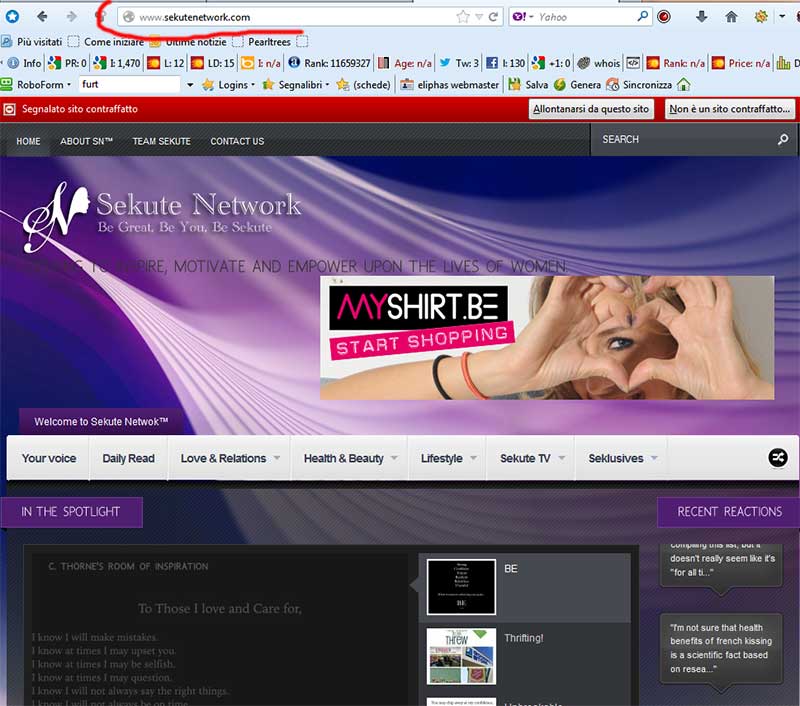Click the IN THE SPOTLIGHT heading
The height and width of the screenshot is (706, 800).
71,512
